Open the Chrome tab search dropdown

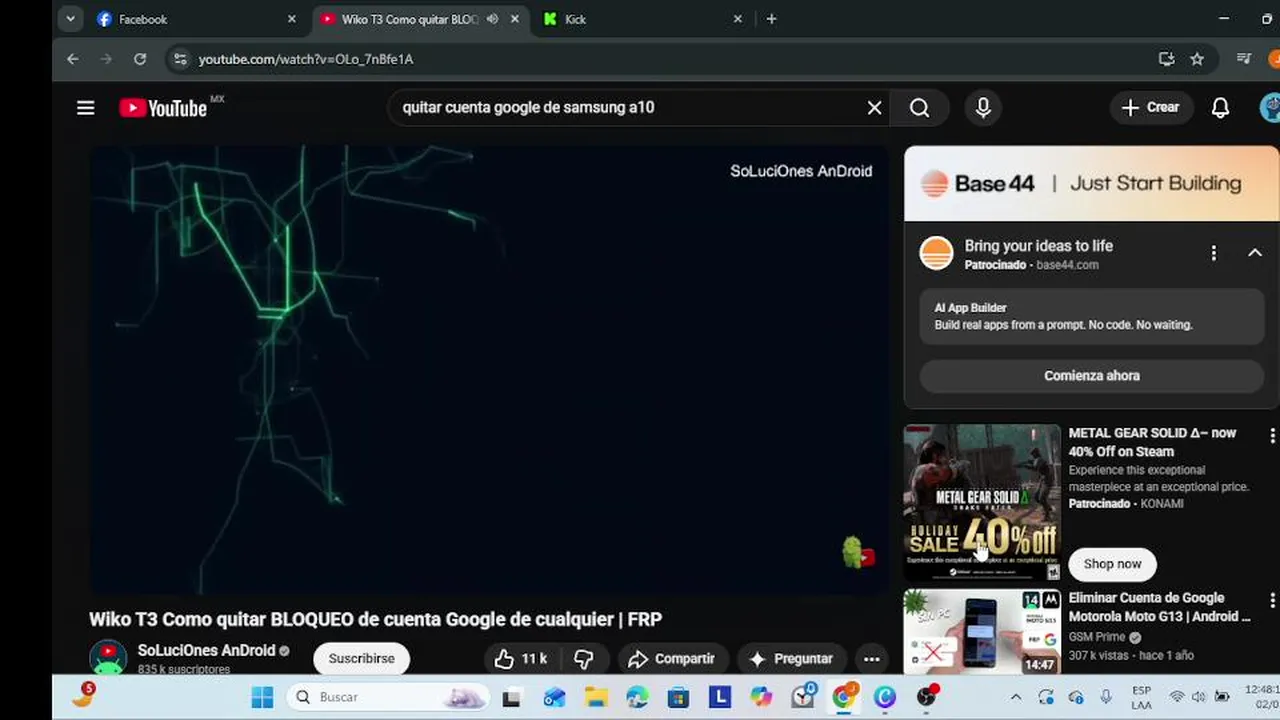(70, 19)
